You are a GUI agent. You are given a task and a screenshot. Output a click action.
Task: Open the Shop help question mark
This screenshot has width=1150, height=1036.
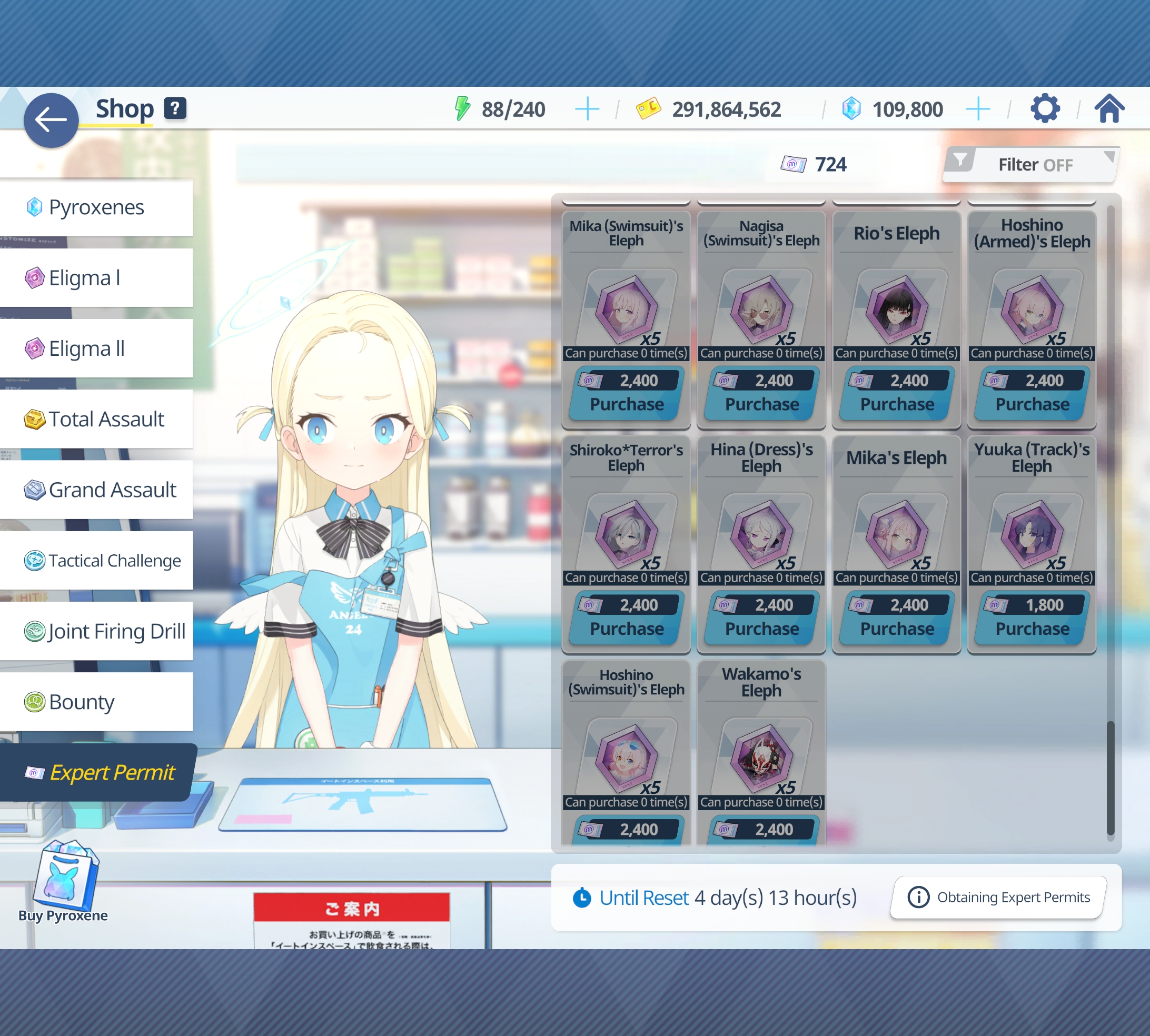(175, 108)
